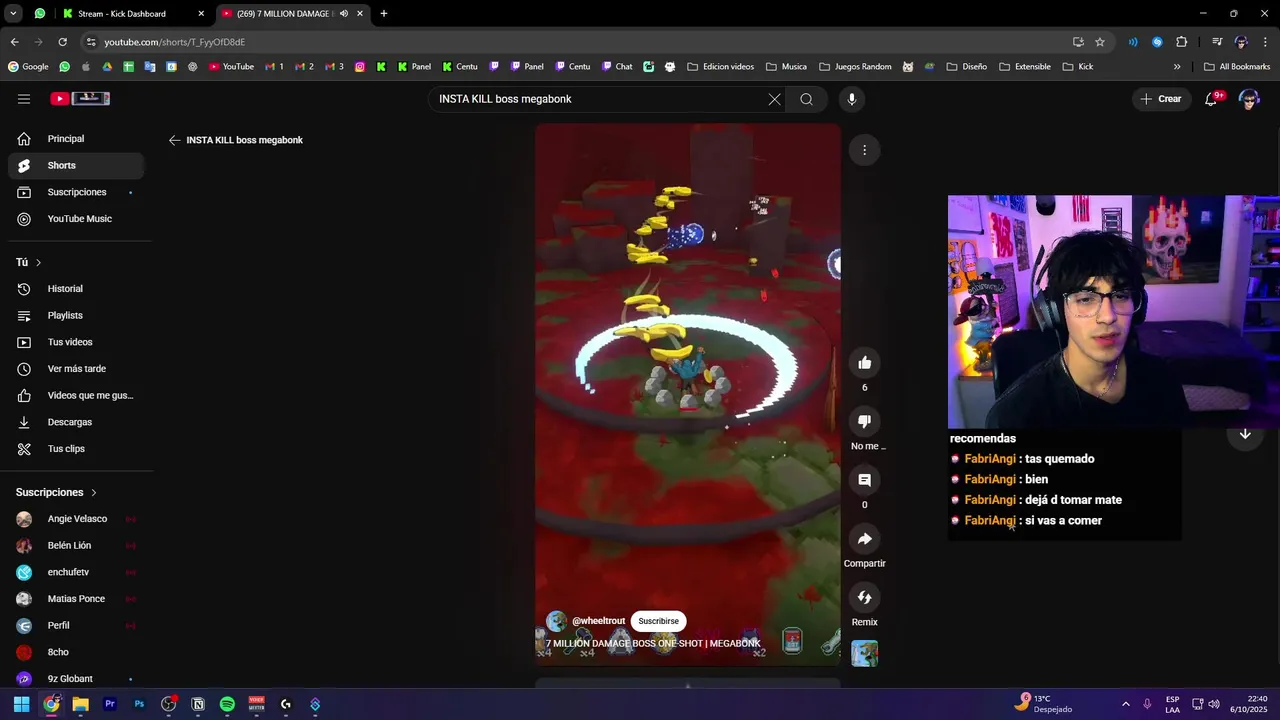This screenshot has height=720, width=1280.
Task: Open Photoshop from the taskbar
Action: [139, 704]
